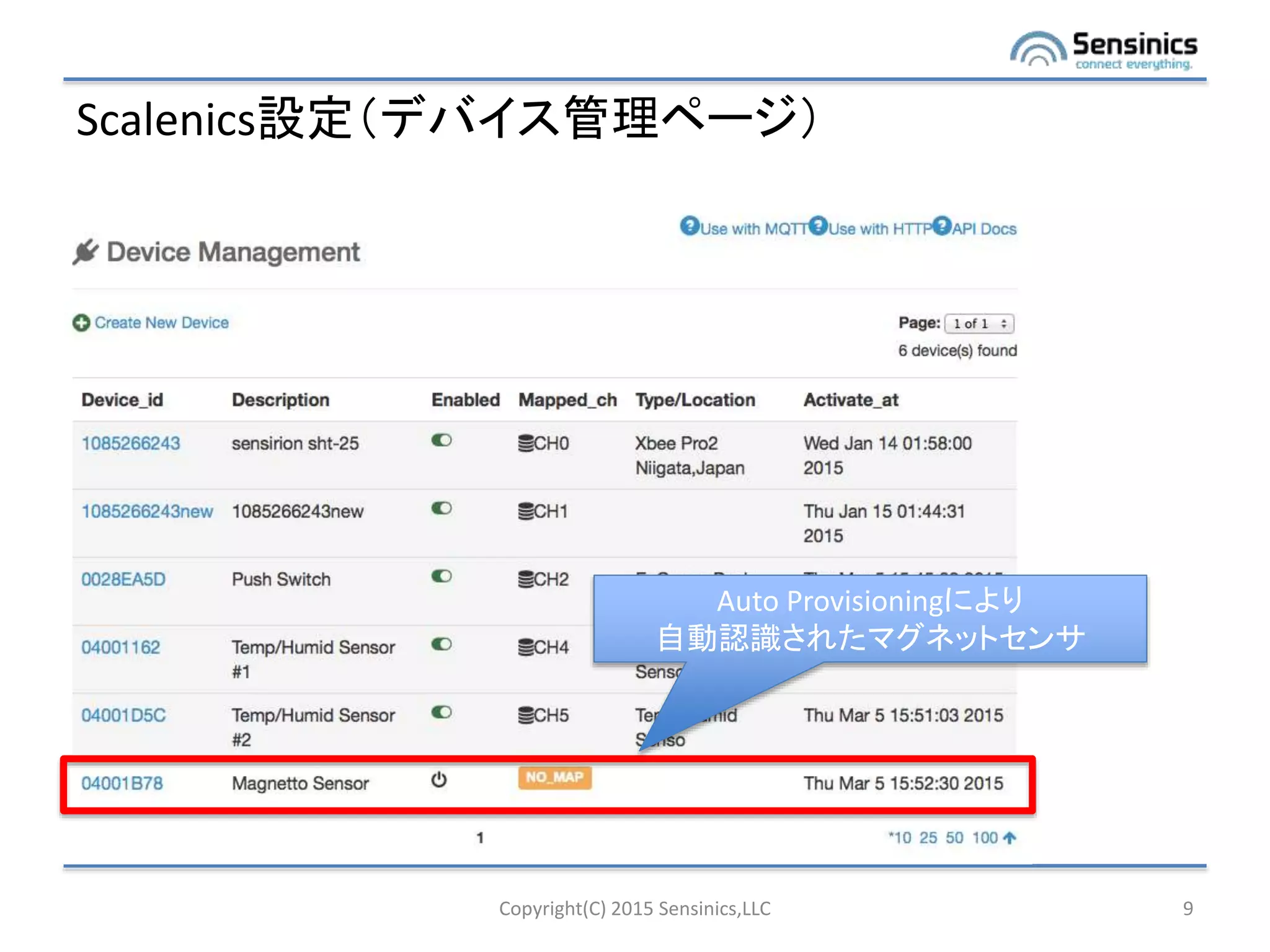This screenshot has width=1270, height=952.
Task: Open the Create New Device link
Action: click(x=162, y=323)
